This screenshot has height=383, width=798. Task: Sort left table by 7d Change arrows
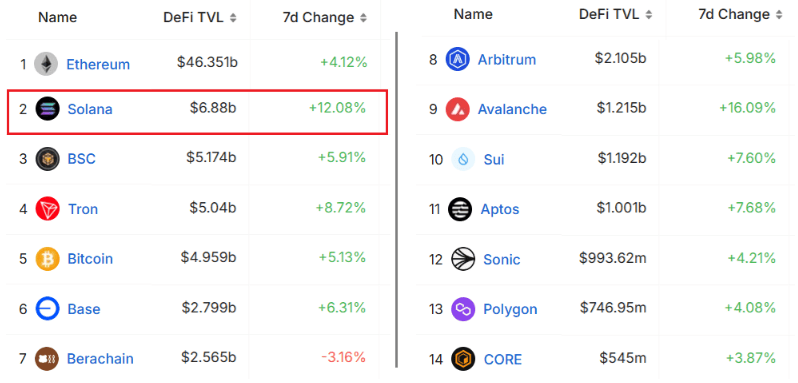pos(363,18)
